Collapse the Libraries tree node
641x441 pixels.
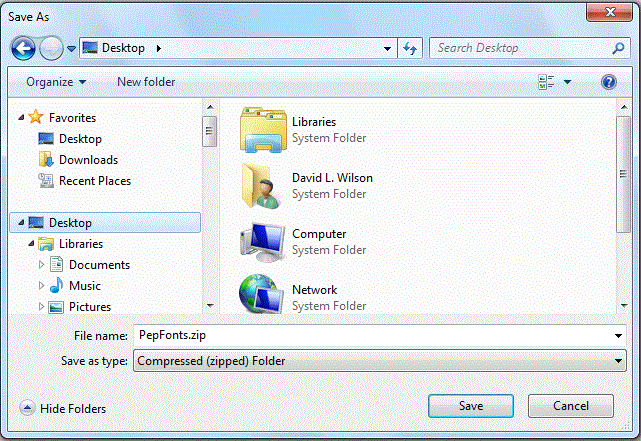pyautogui.click(x=31, y=244)
